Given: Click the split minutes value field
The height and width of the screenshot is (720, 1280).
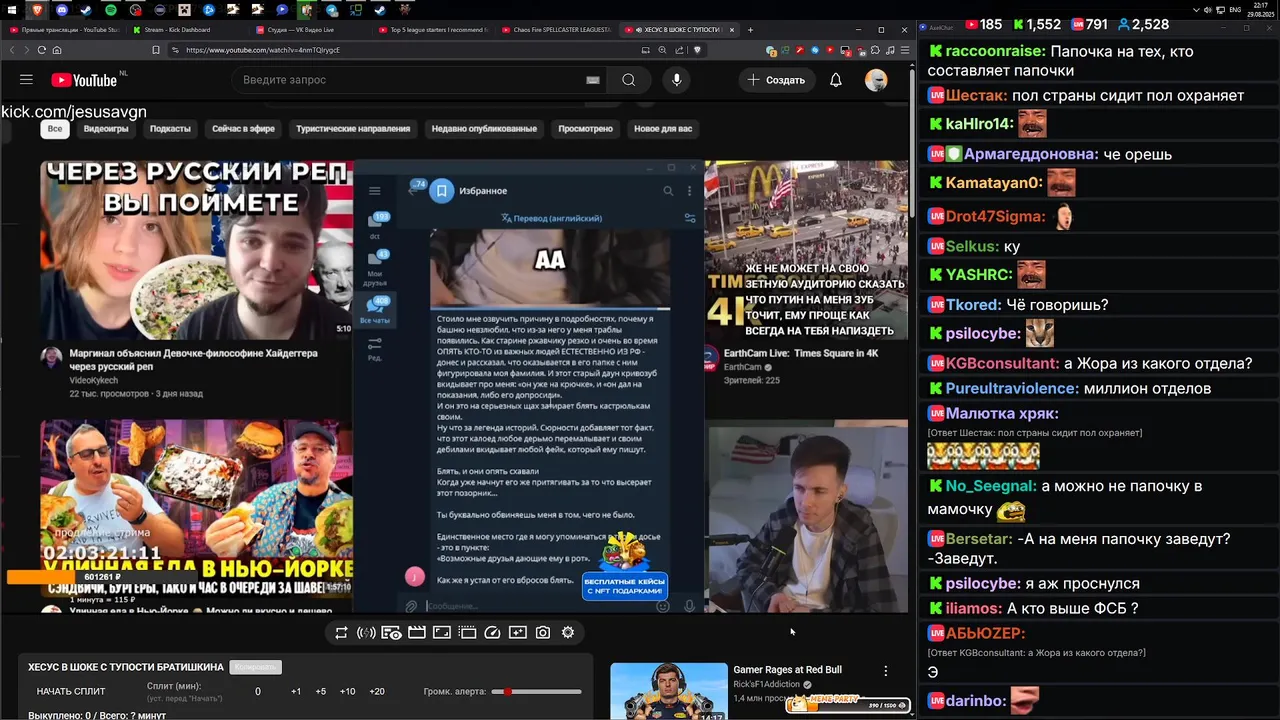Looking at the screenshot, I should (x=258, y=692).
